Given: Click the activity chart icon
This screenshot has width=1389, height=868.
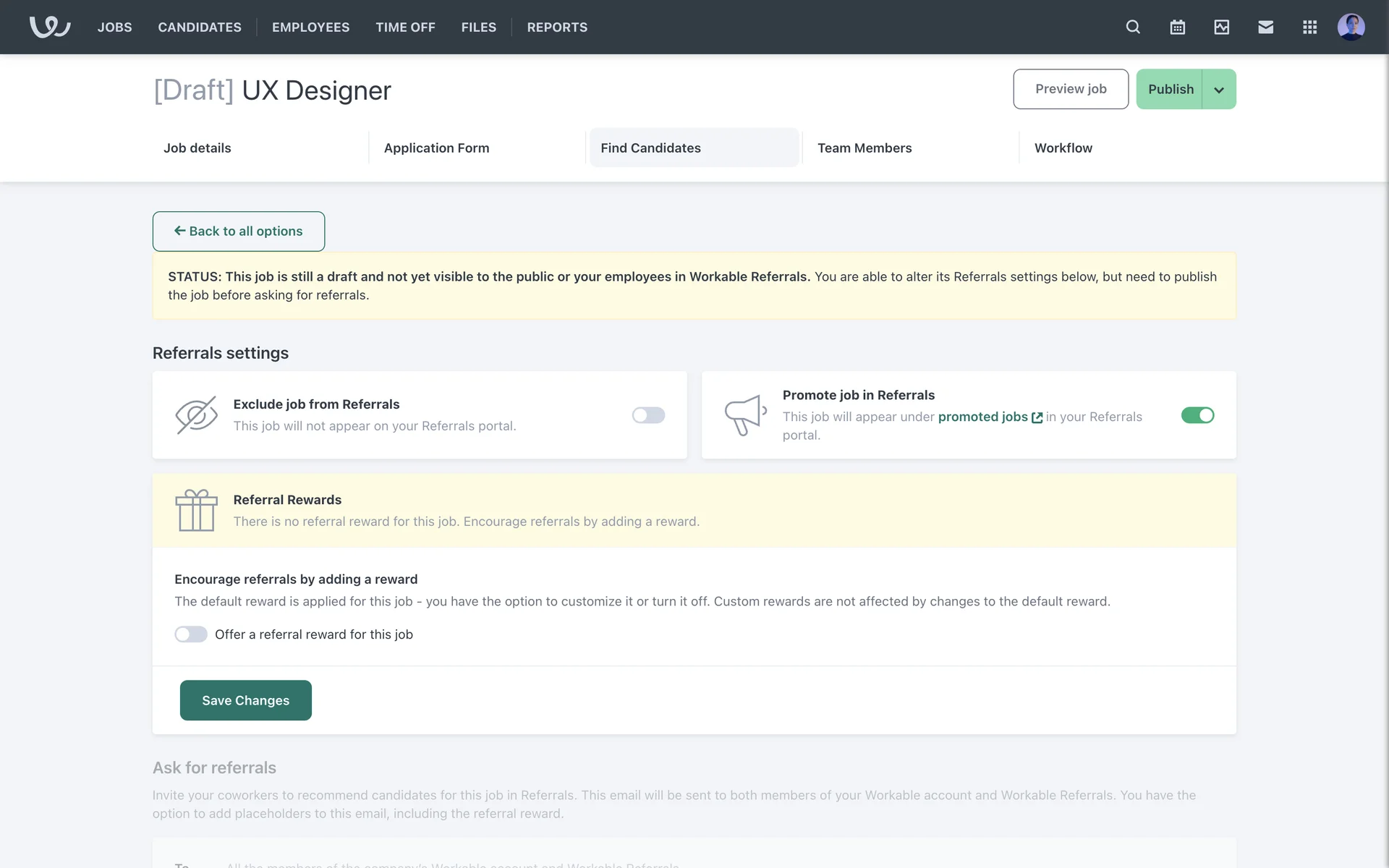Looking at the screenshot, I should (x=1221, y=27).
